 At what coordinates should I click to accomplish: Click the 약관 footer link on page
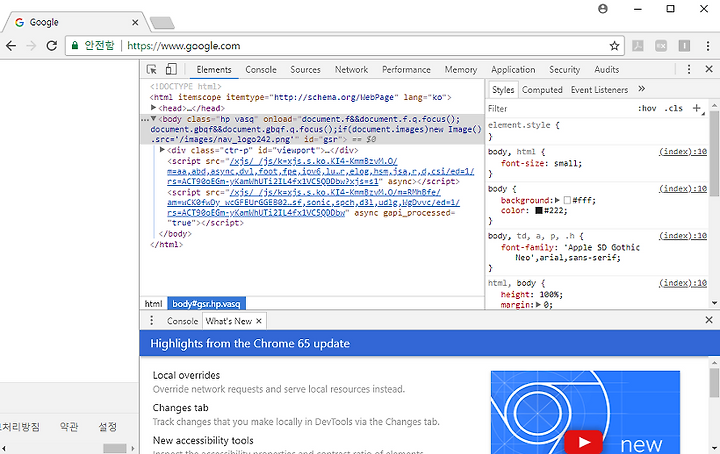69,427
